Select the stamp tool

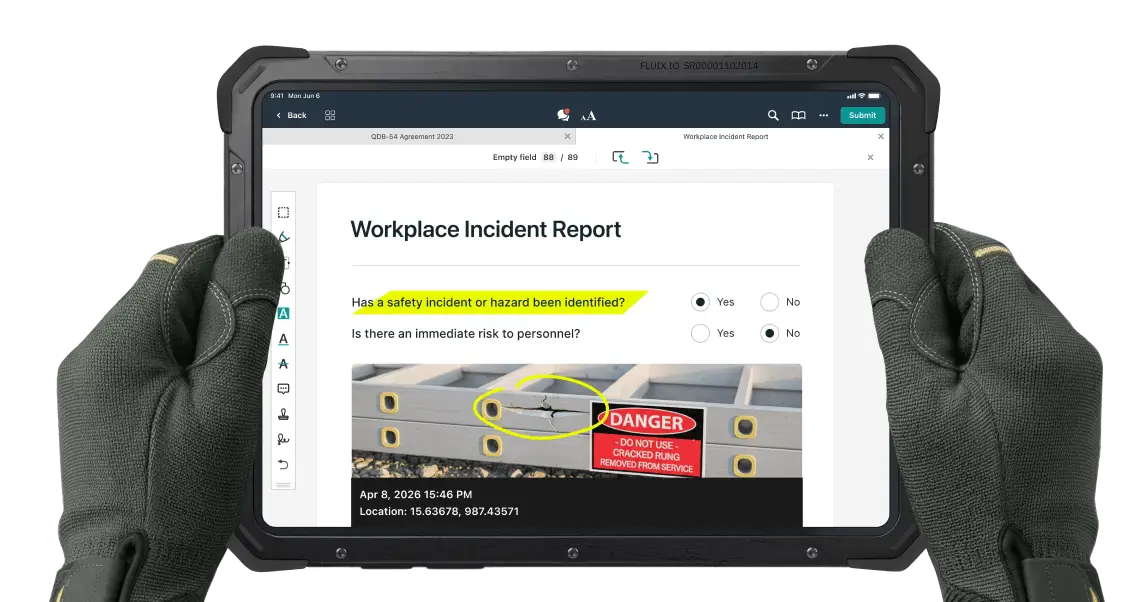click(283, 414)
